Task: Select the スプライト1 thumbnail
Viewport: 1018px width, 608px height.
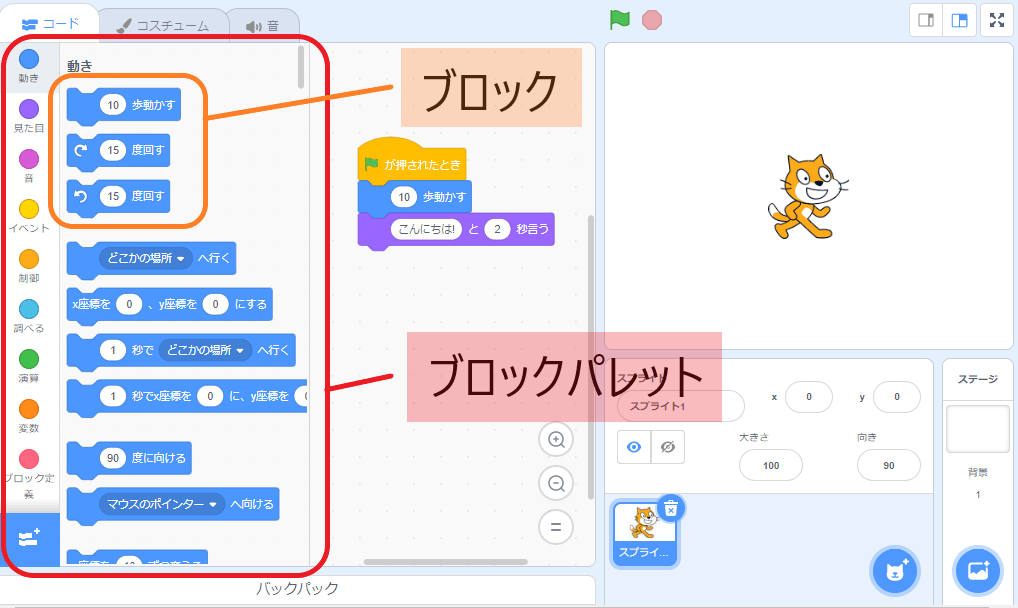Action: [x=644, y=523]
